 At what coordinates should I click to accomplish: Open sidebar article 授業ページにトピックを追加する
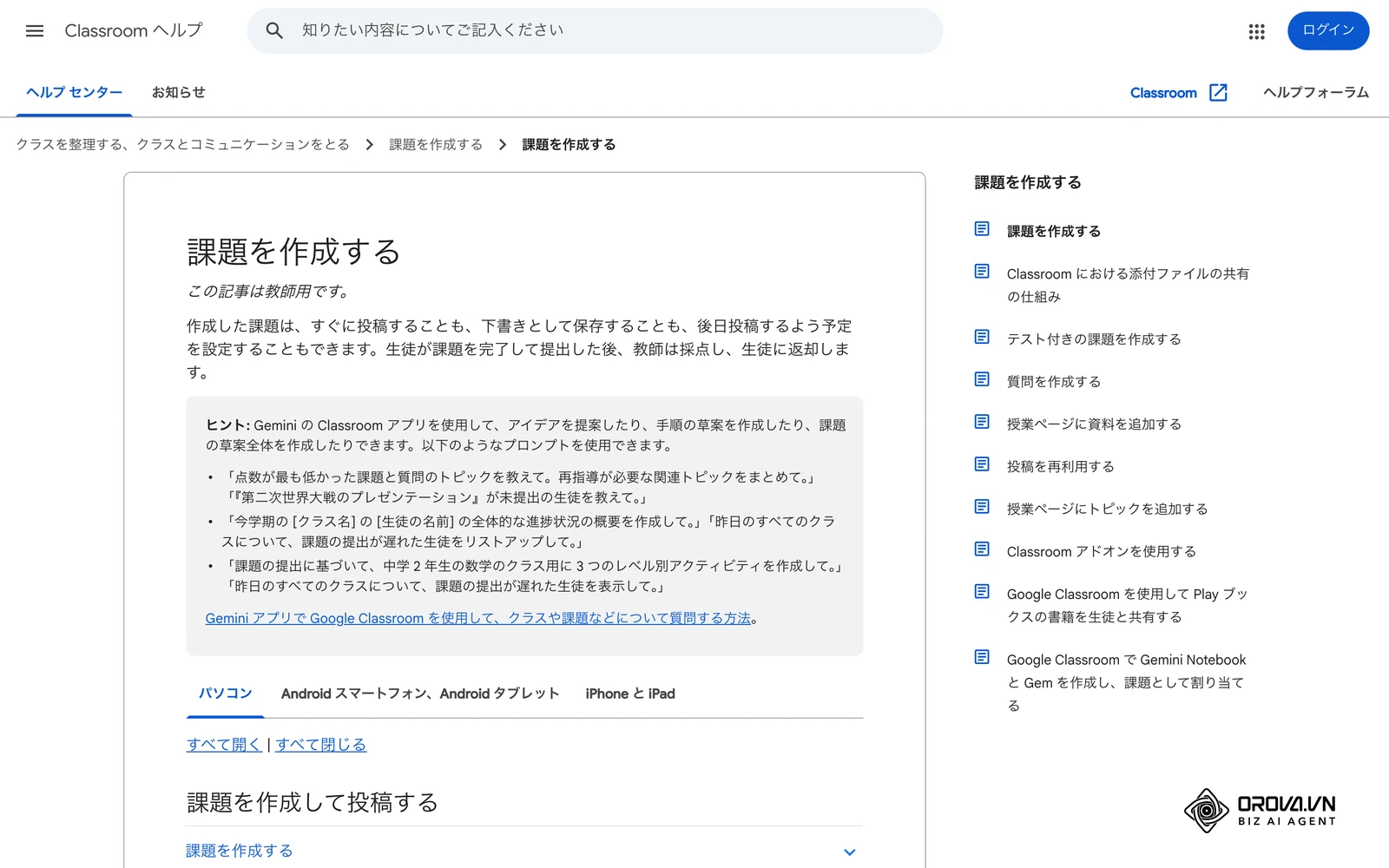pyautogui.click(x=1107, y=509)
